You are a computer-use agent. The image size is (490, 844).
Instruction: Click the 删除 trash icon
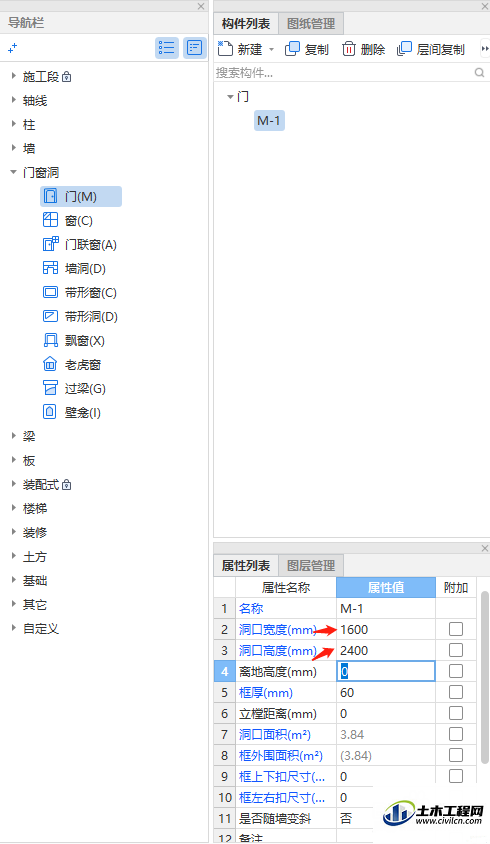(x=348, y=49)
